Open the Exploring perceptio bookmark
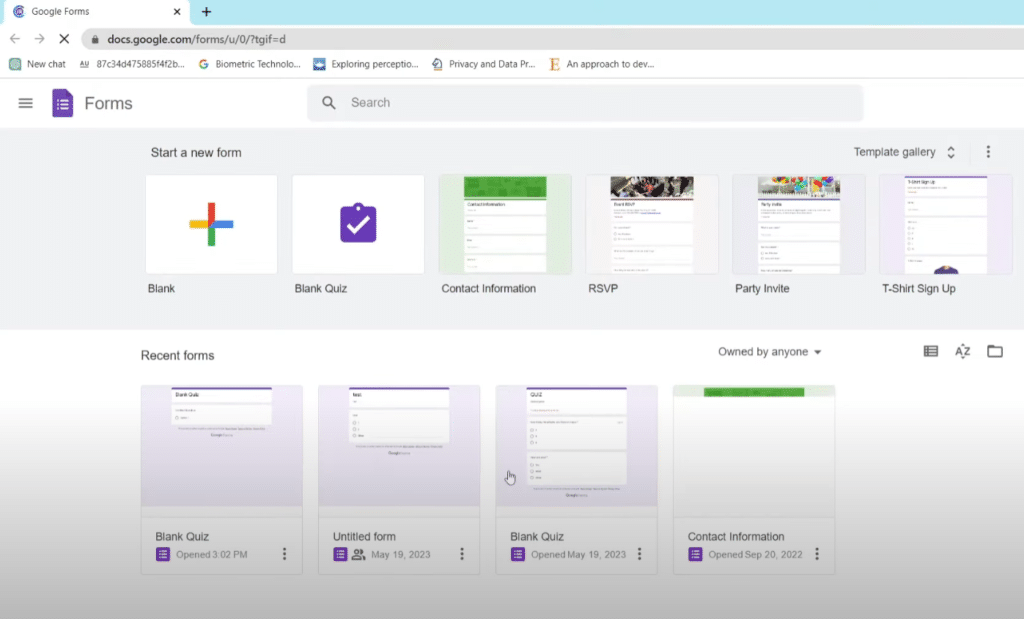Image resolution: width=1024 pixels, height=619 pixels. point(366,64)
